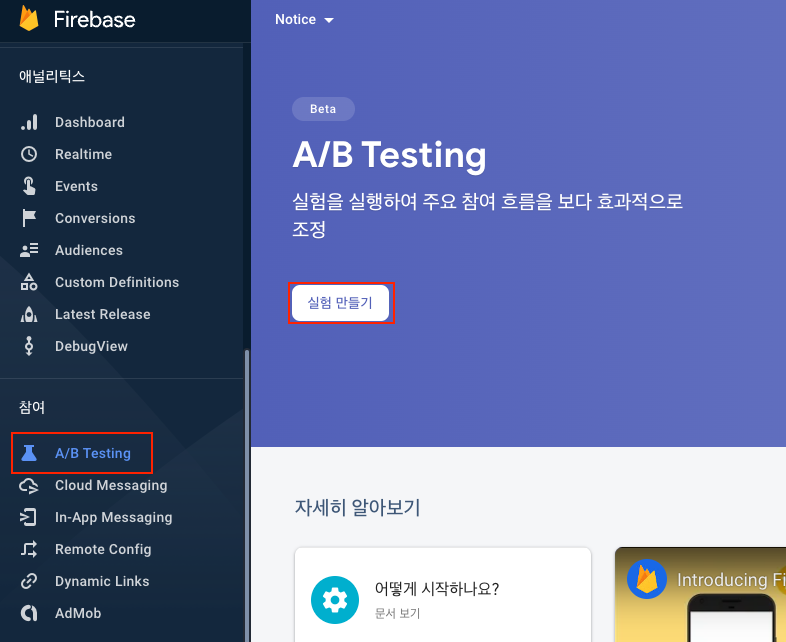This screenshot has width=786, height=642.
Task: Open the AdMob page
Action: tap(78, 613)
